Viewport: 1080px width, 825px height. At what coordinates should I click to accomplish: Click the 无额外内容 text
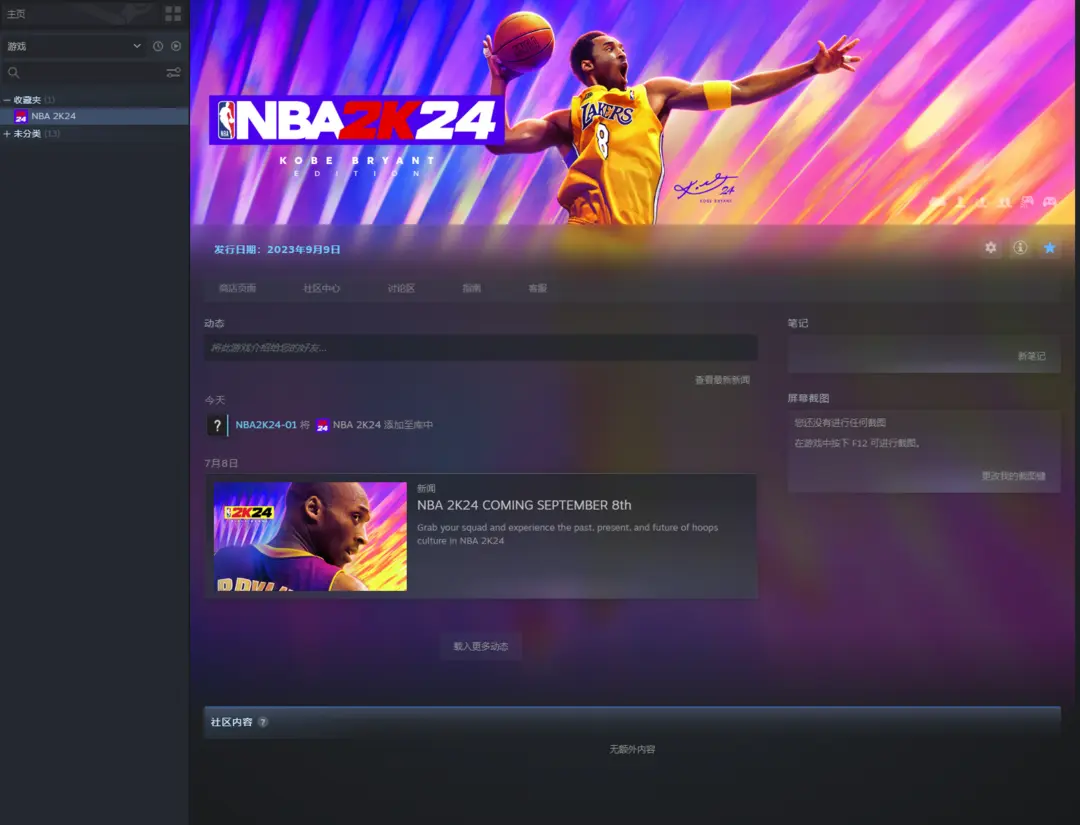pos(632,749)
